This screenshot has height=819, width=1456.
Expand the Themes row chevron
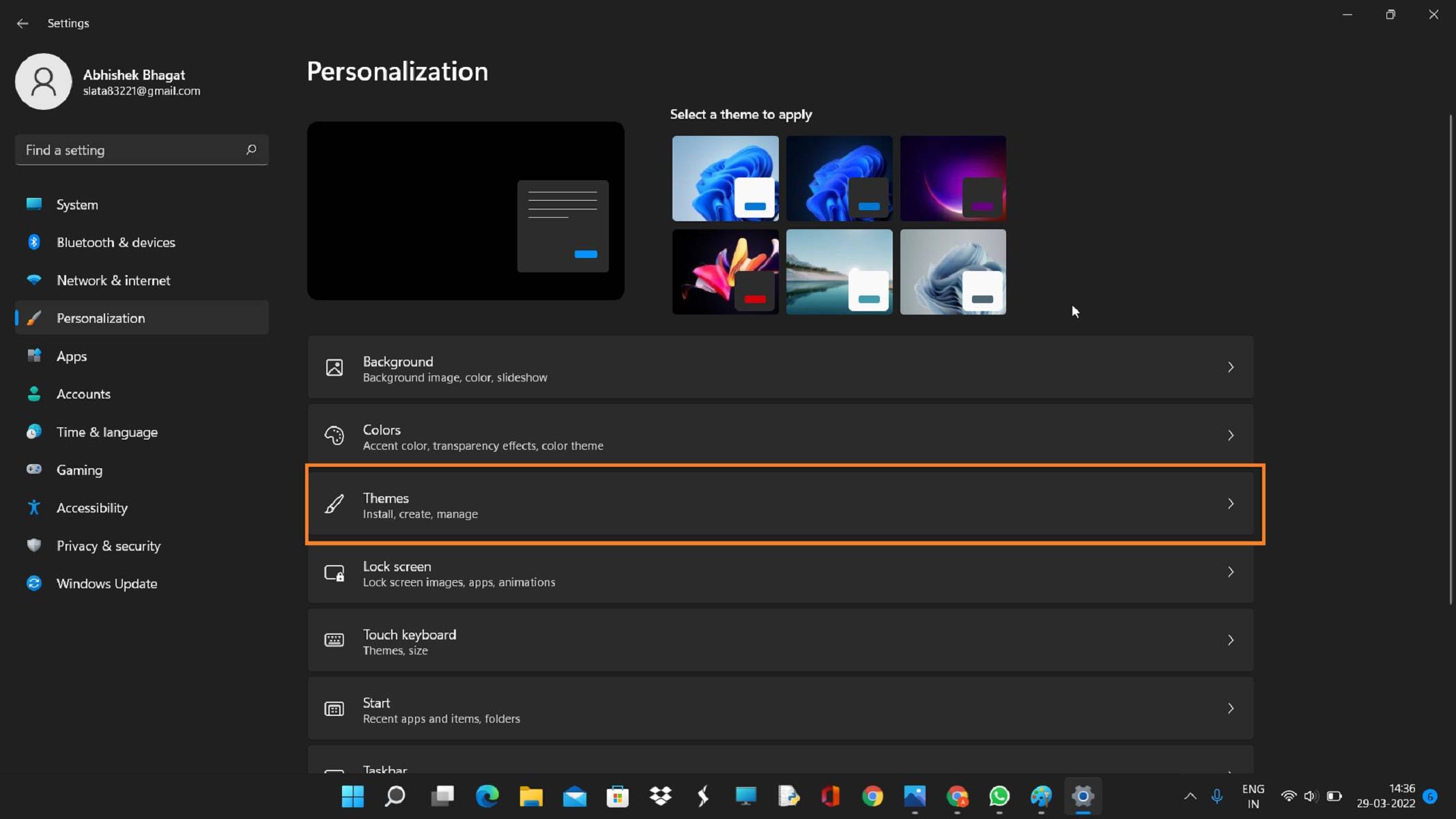pos(1230,504)
